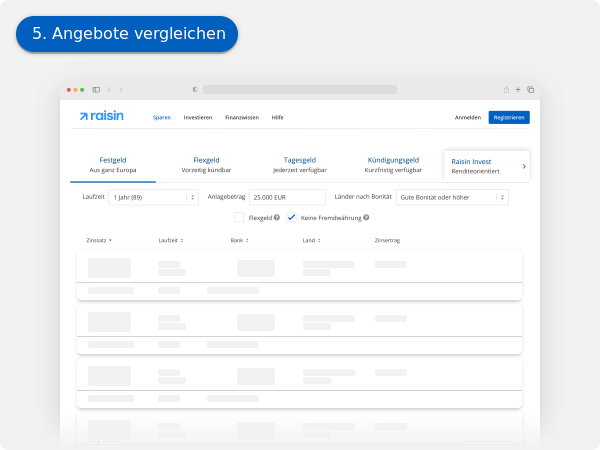Switch to the Tagesgeld tab
Screen dimensions: 600x450
[x=300, y=164]
